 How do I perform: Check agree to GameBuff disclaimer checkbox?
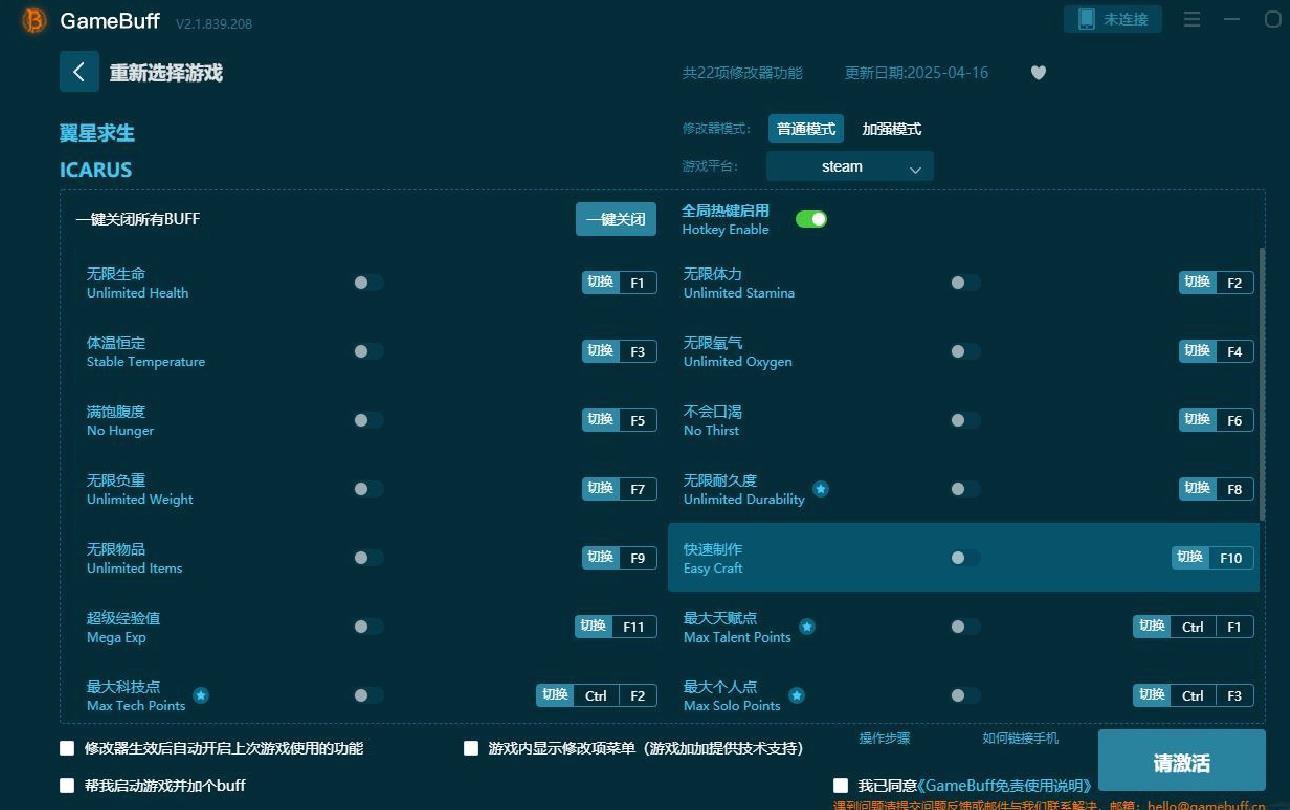click(x=840, y=785)
